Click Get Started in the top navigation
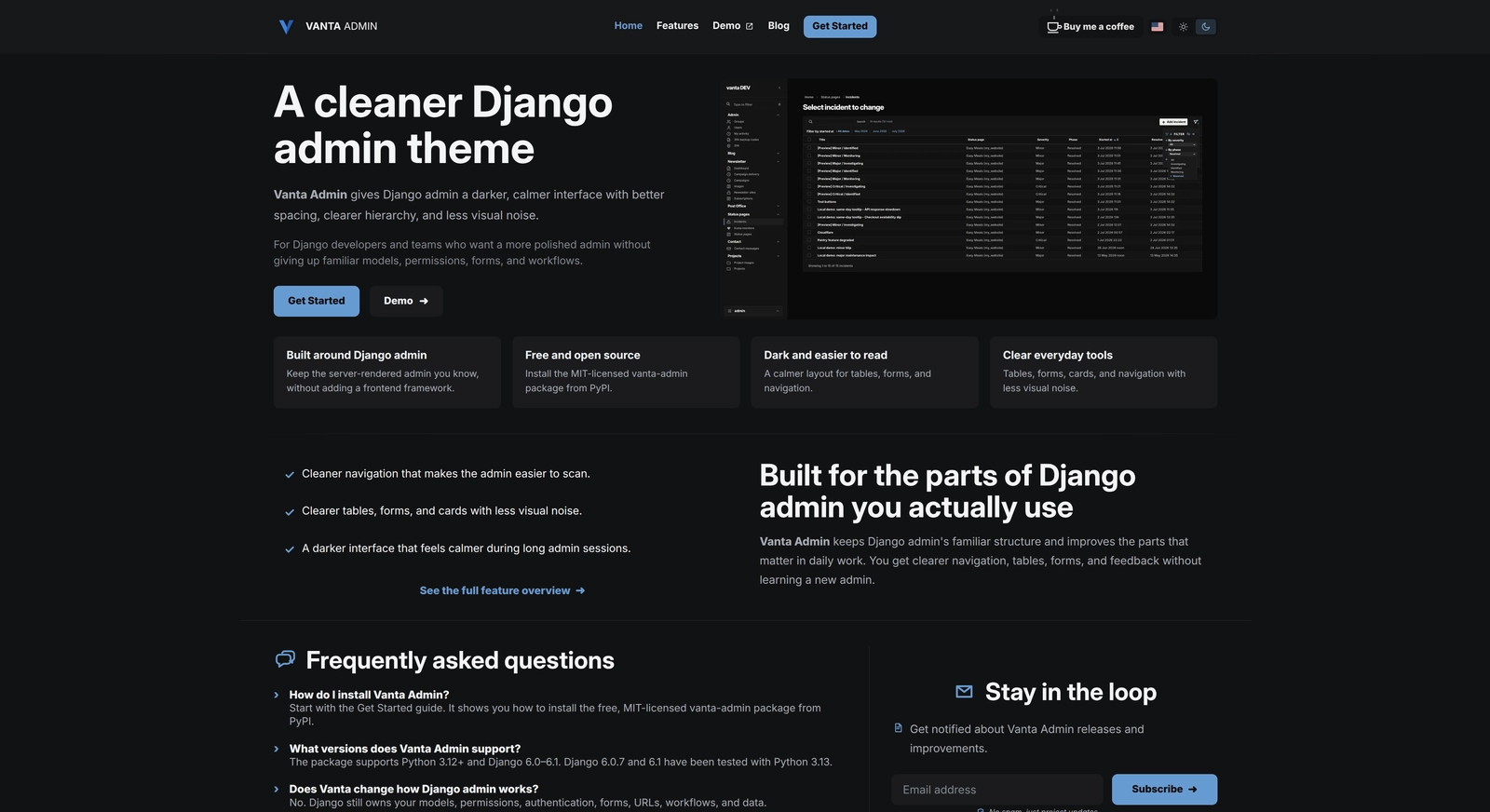This screenshot has width=1490, height=812. (840, 26)
